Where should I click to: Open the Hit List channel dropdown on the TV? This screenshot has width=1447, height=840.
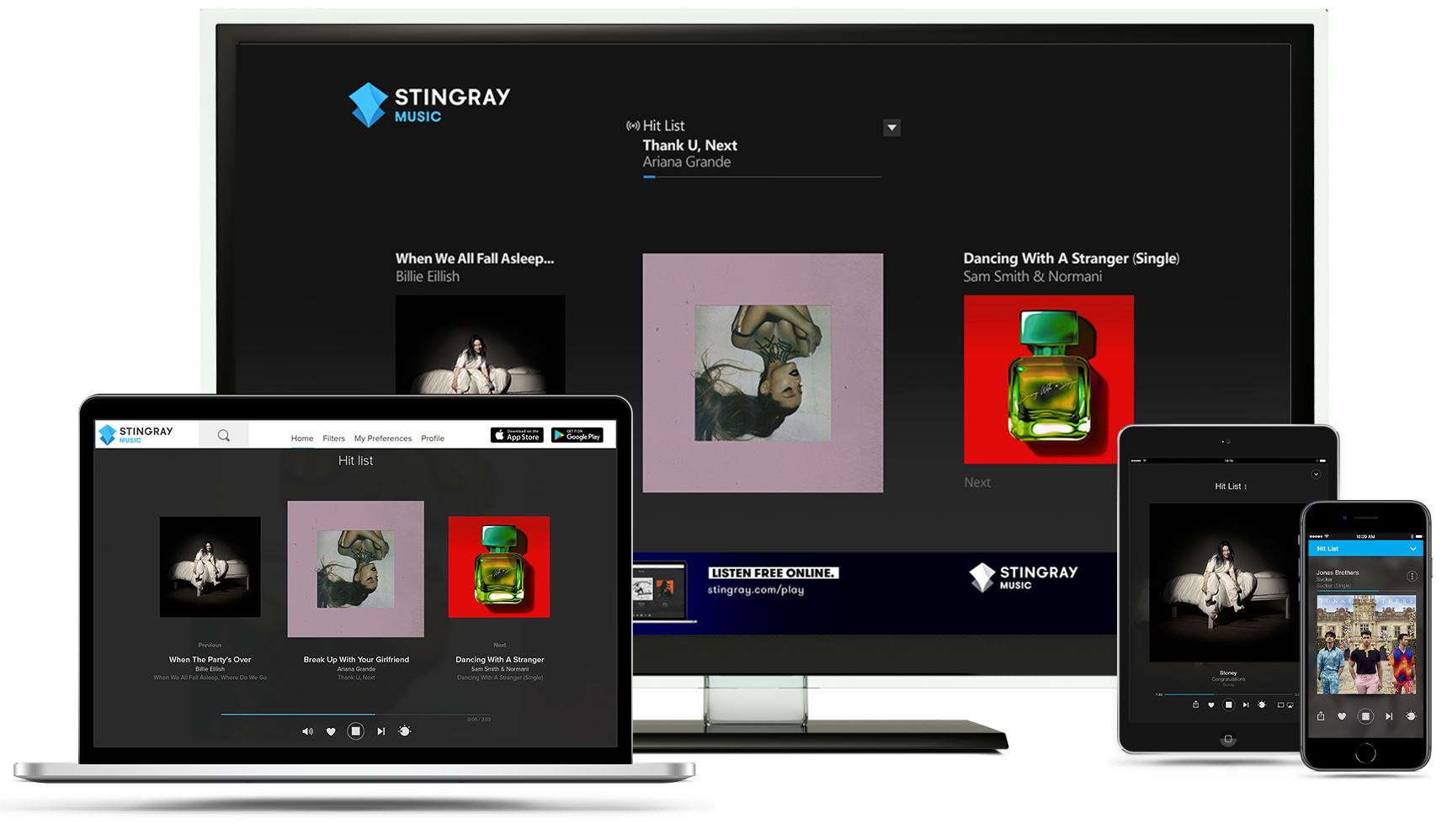pos(892,128)
